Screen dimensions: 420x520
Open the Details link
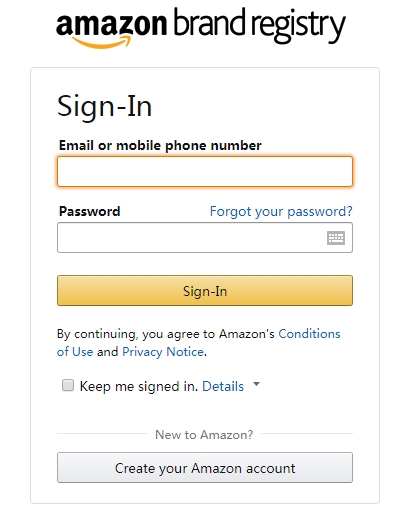click(x=223, y=386)
